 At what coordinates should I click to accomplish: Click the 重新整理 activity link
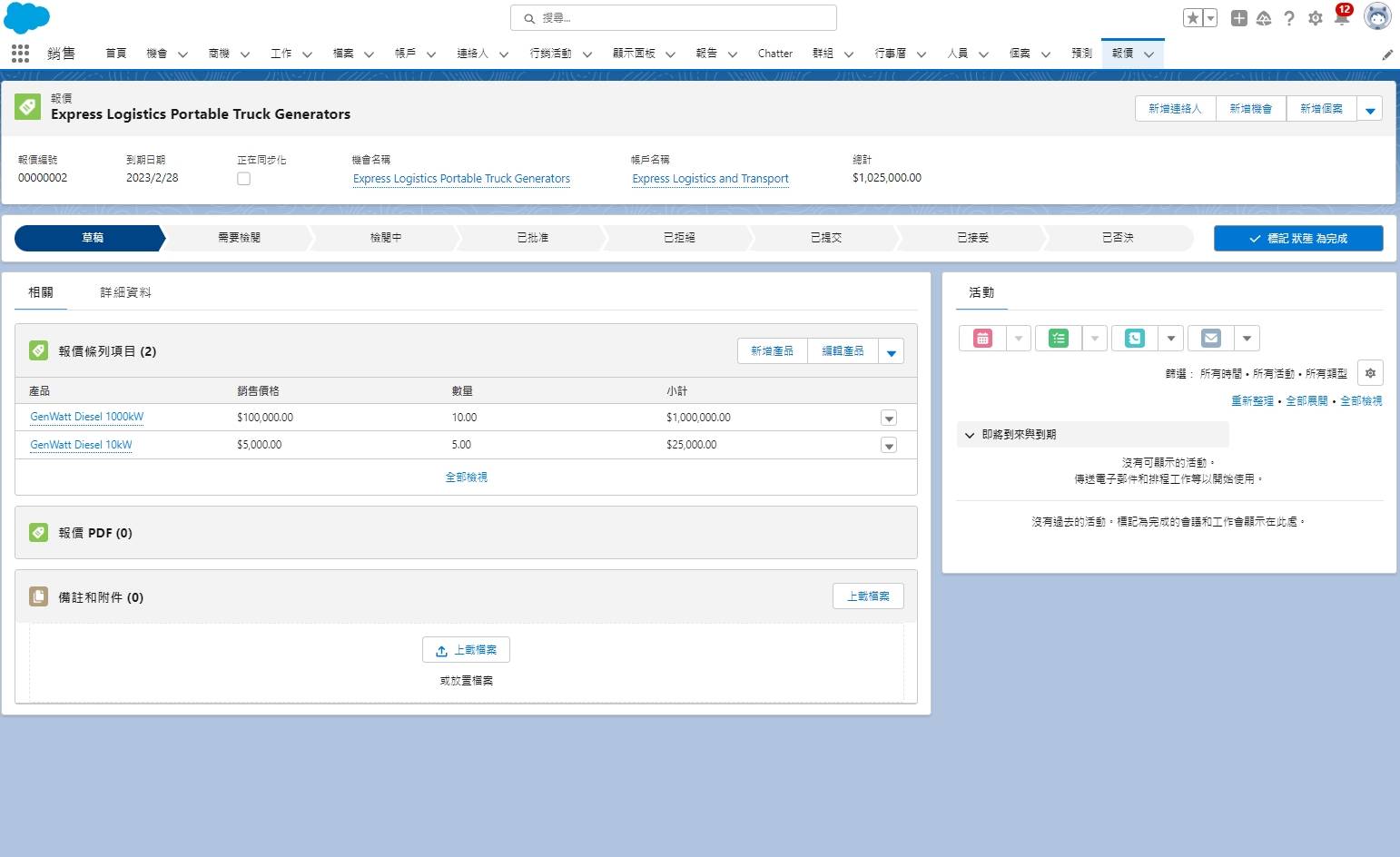coord(1252,400)
